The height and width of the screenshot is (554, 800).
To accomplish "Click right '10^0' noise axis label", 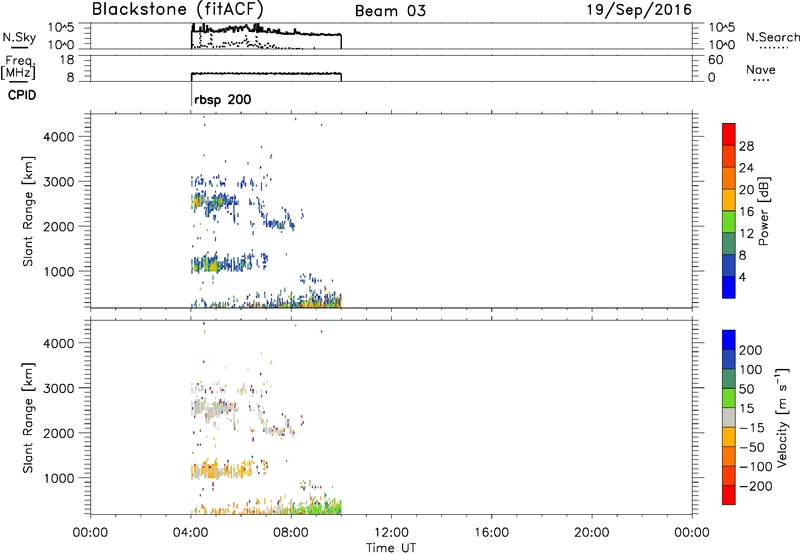I will (721, 45).
